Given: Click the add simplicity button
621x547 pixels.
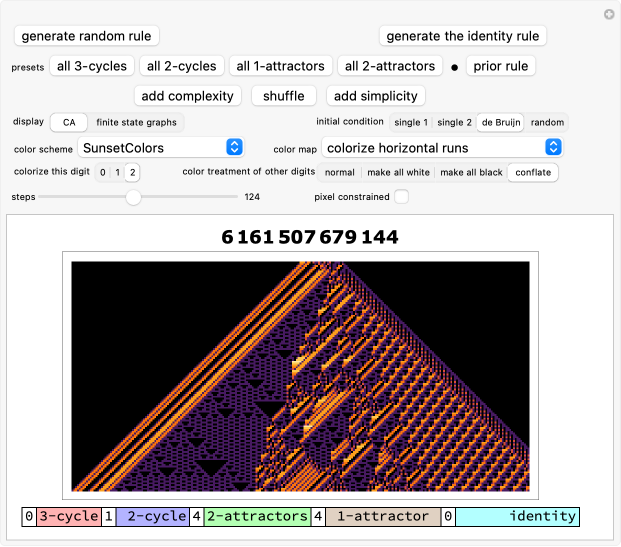Looking at the screenshot, I should 375,96.
